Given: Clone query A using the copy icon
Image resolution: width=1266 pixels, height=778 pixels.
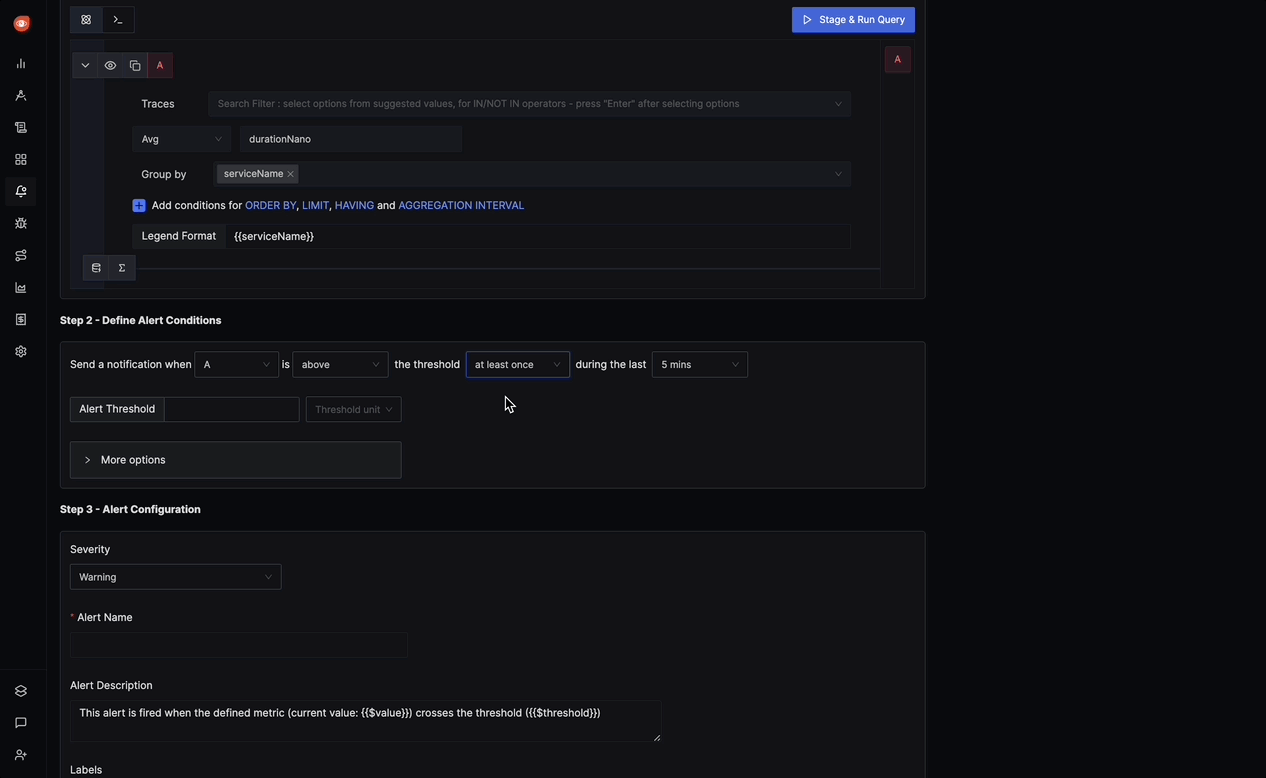Looking at the screenshot, I should point(134,65).
